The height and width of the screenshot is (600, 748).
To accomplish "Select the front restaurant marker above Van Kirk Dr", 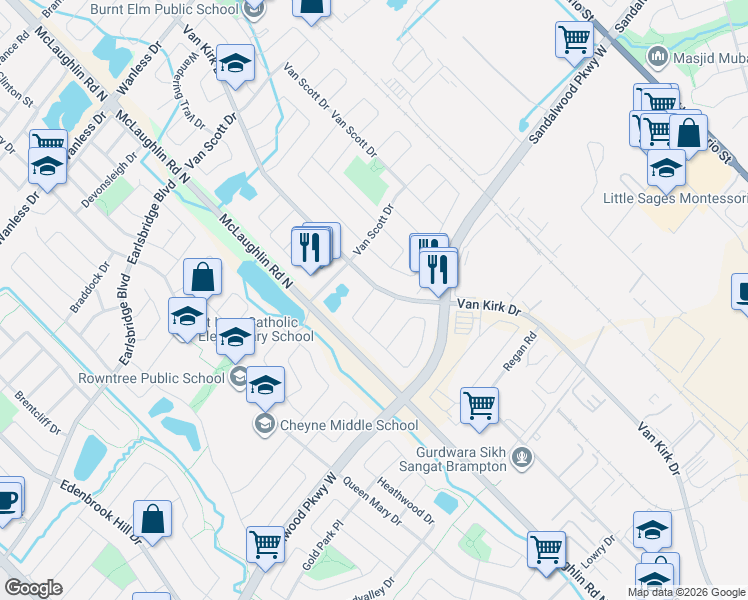I will (x=438, y=270).
